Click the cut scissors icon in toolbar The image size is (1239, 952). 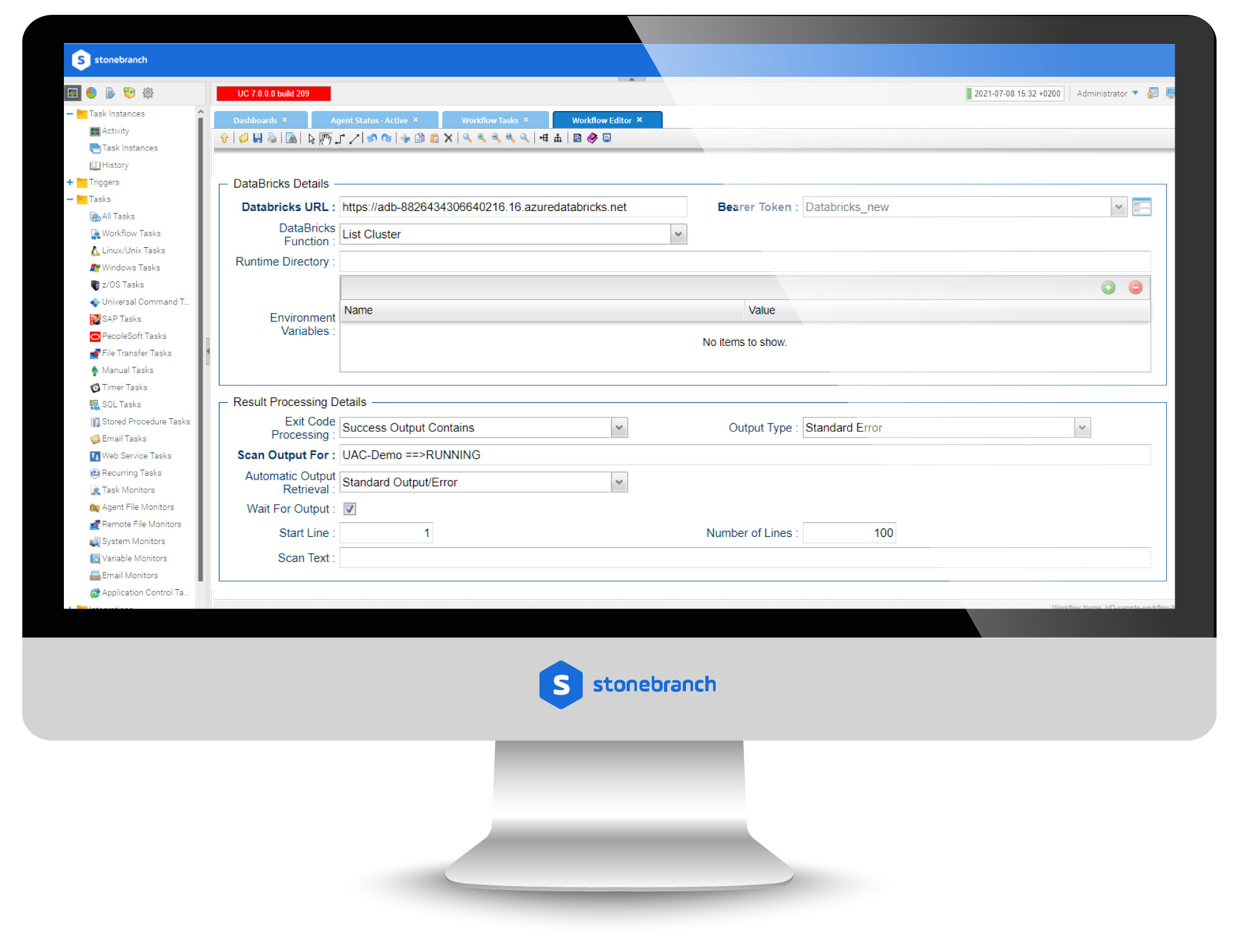pos(404,139)
